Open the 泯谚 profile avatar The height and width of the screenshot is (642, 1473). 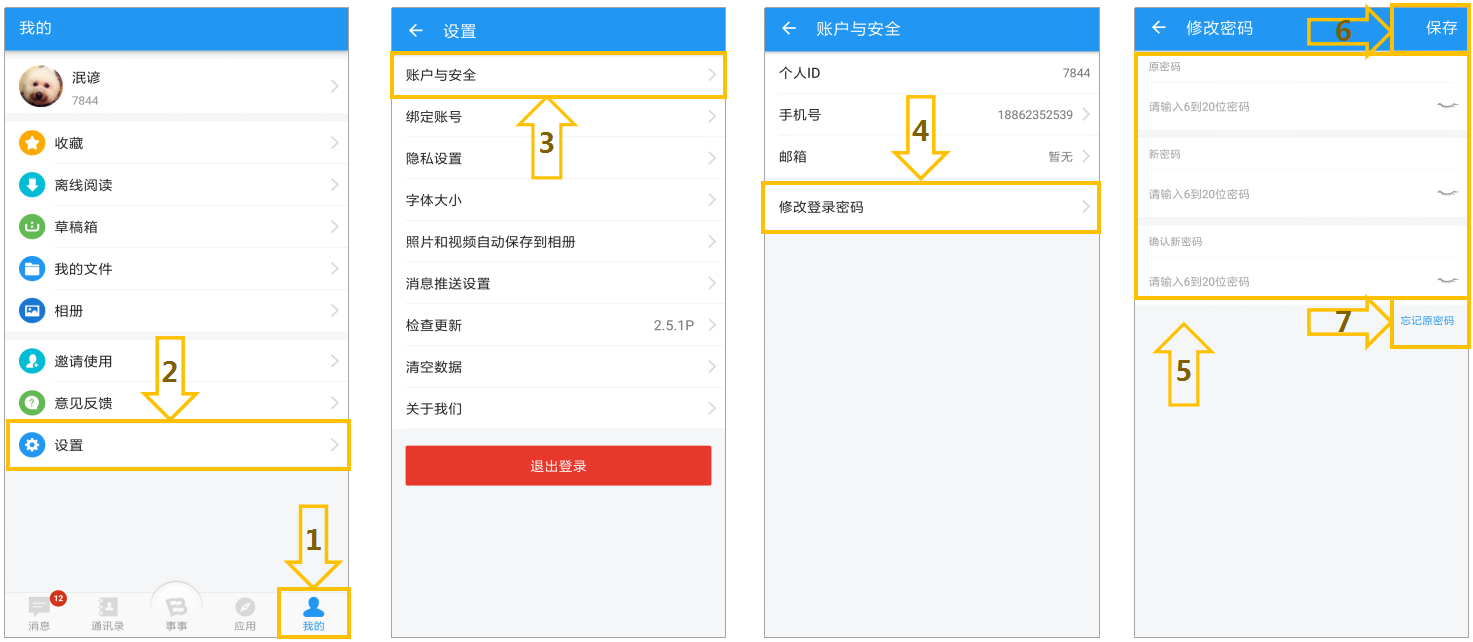[41, 86]
